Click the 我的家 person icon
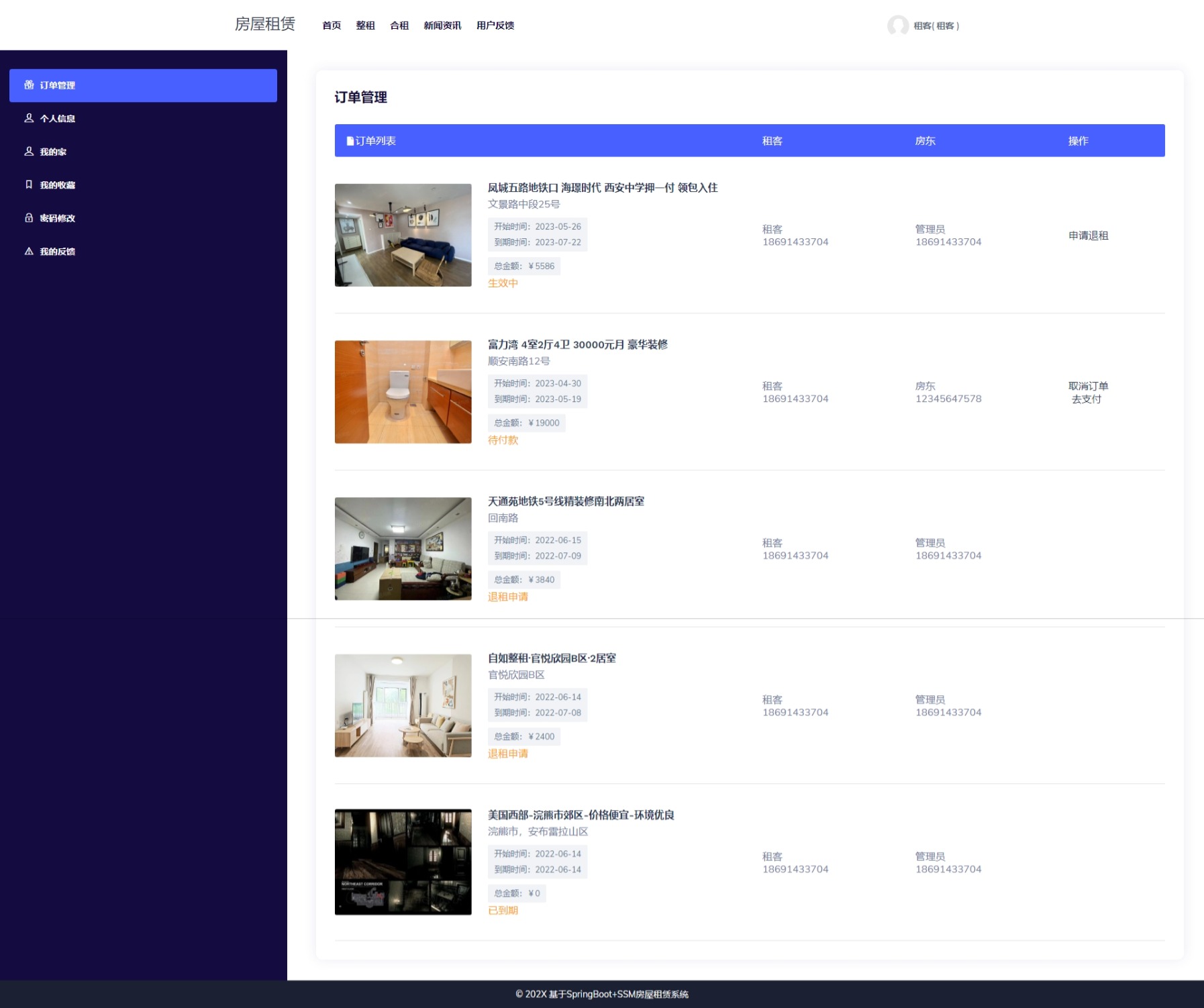The width and height of the screenshot is (1204, 1008). coord(29,152)
